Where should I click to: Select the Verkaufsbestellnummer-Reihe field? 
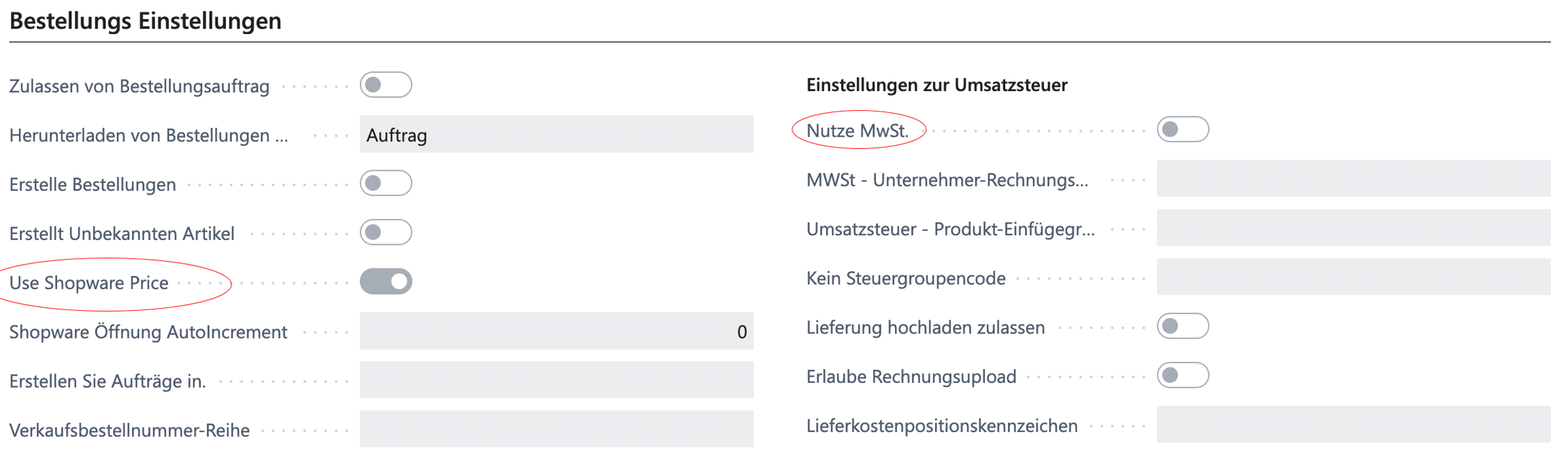(557, 429)
